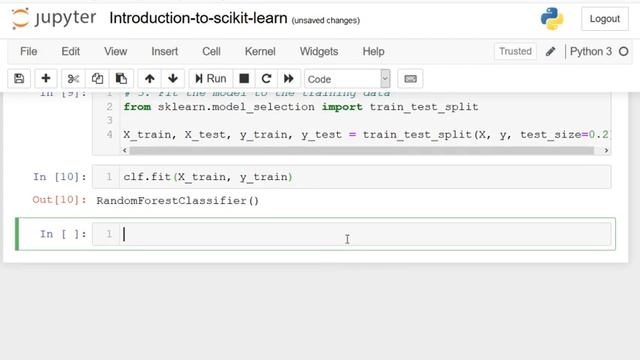Image resolution: width=640 pixels, height=360 pixels.
Task: Open the command palette keyboard icon
Action: pyautogui.click(x=410, y=79)
